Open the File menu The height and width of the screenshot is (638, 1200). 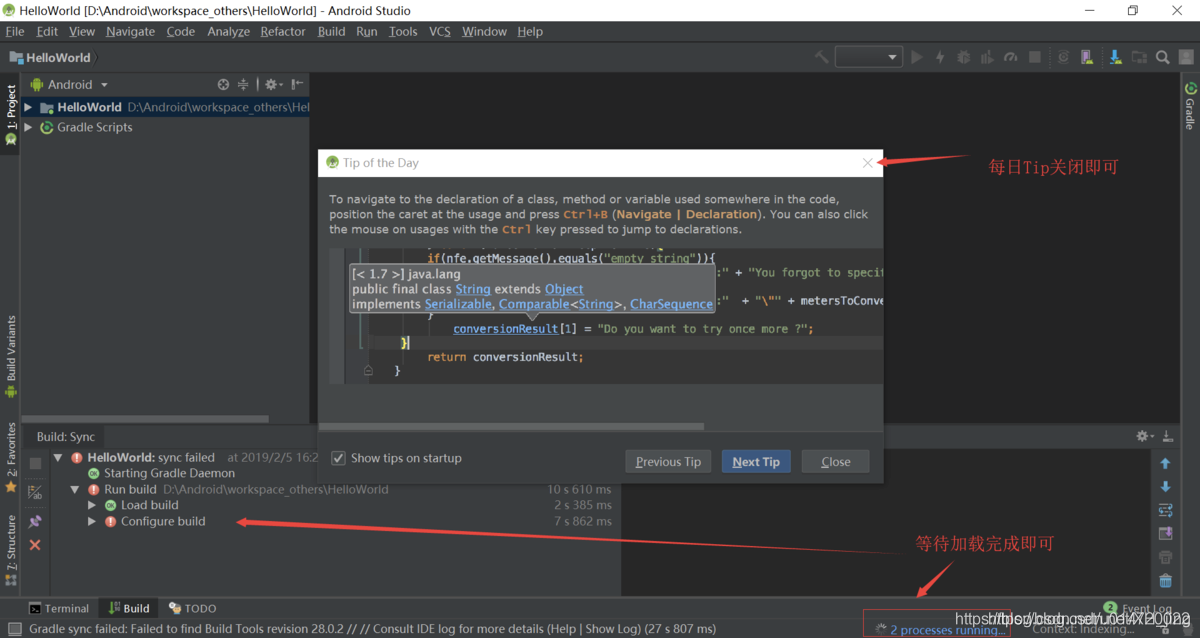coord(14,31)
